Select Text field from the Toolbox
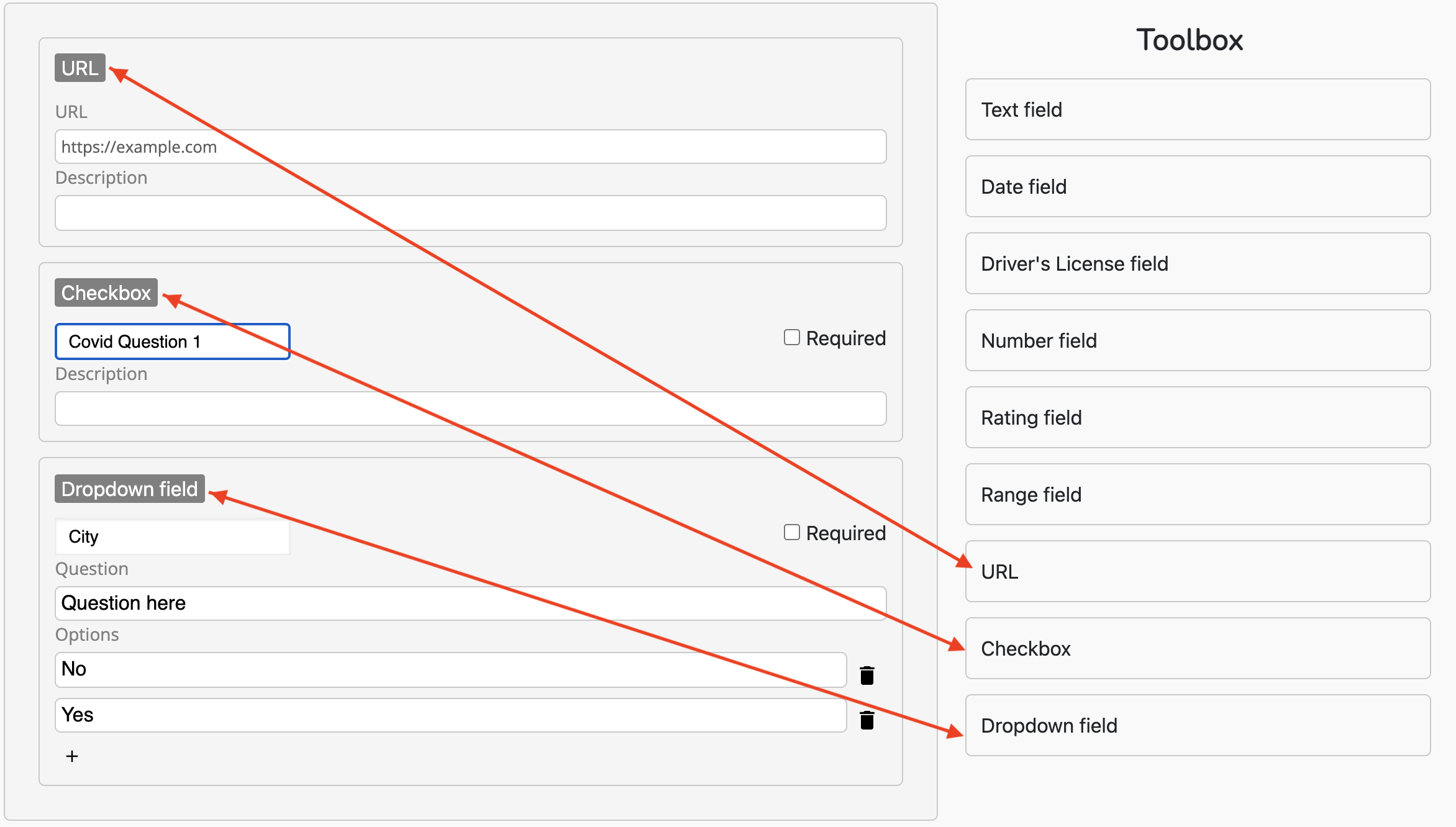 click(1197, 110)
